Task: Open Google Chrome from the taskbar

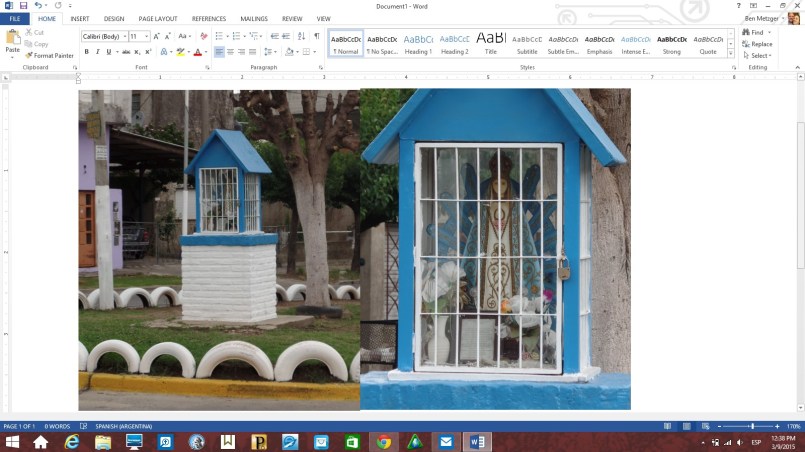Action: pyautogui.click(x=383, y=441)
